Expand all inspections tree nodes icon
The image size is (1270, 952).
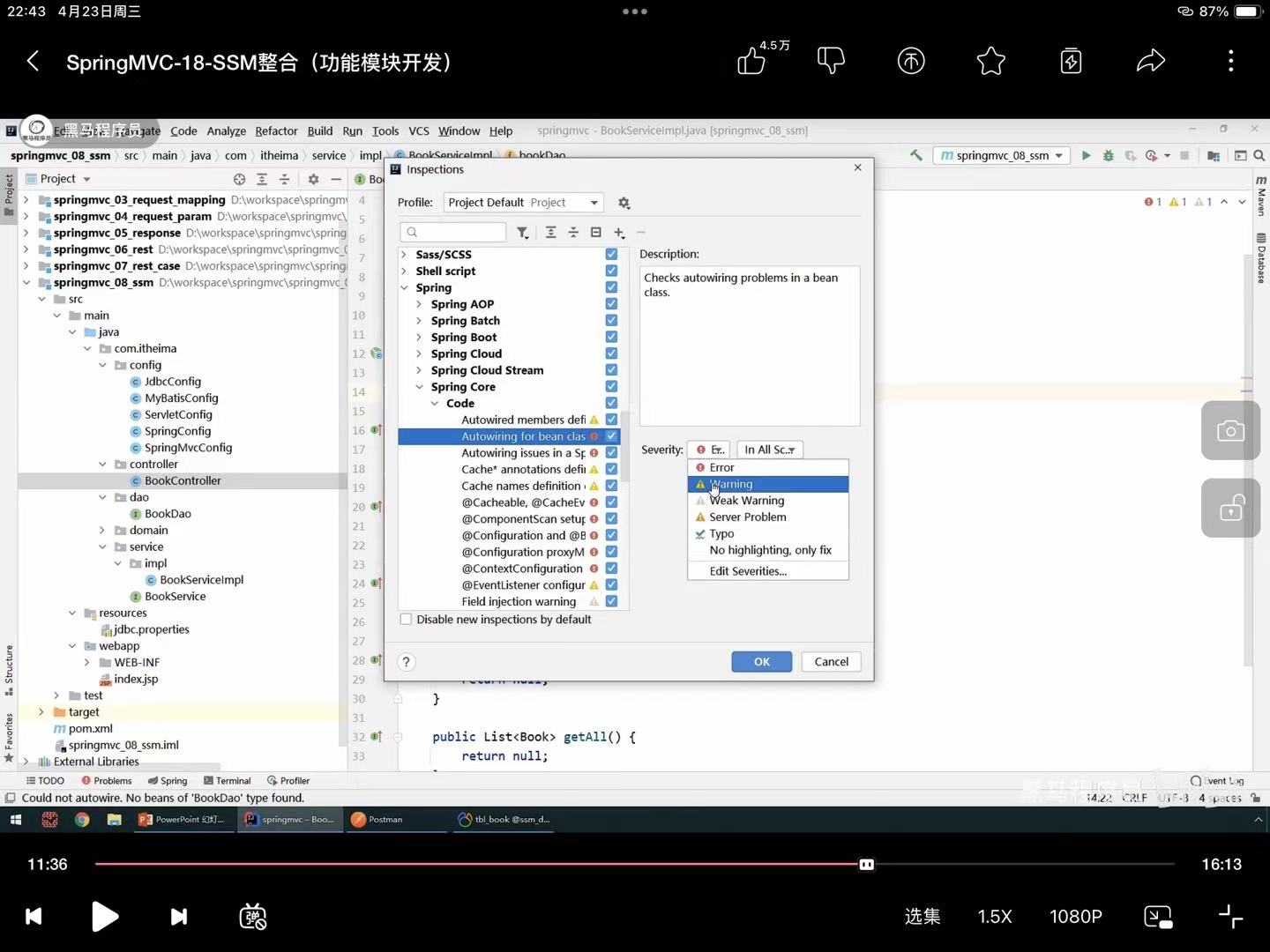550,233
